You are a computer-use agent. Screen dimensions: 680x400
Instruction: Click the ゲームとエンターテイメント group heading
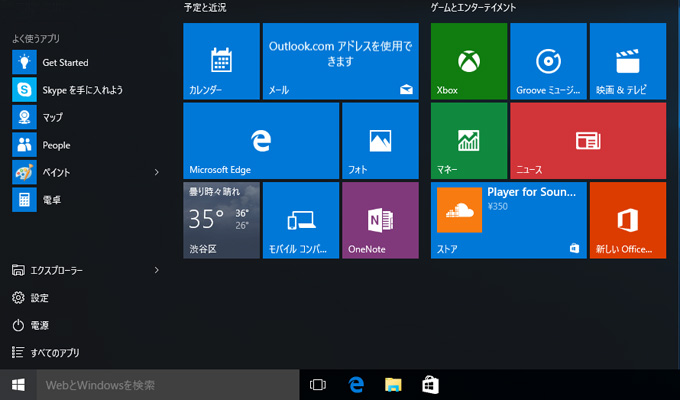(x=473, y=7)
